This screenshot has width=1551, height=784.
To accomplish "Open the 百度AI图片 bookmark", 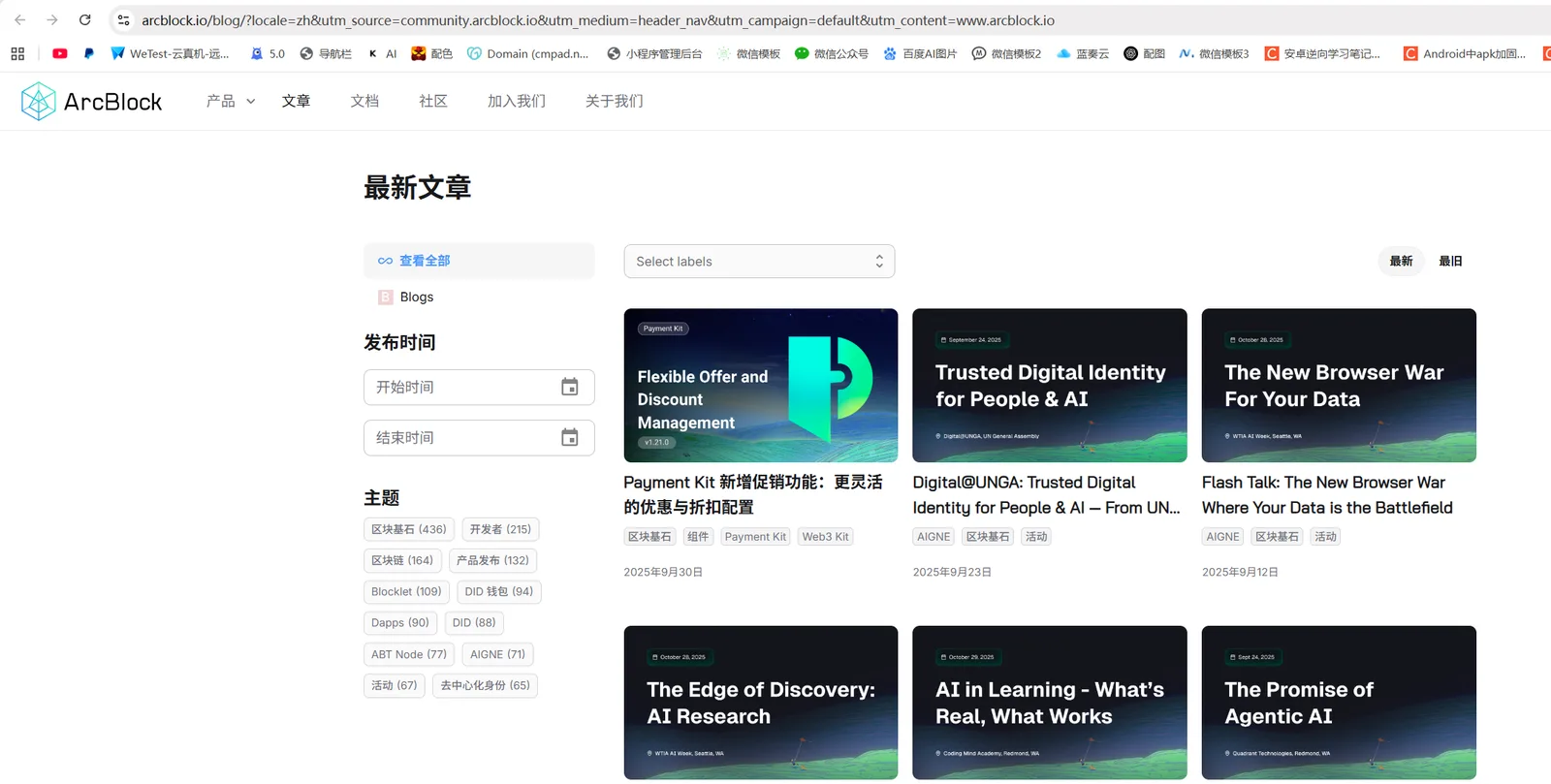I will (x=920, y=54).
